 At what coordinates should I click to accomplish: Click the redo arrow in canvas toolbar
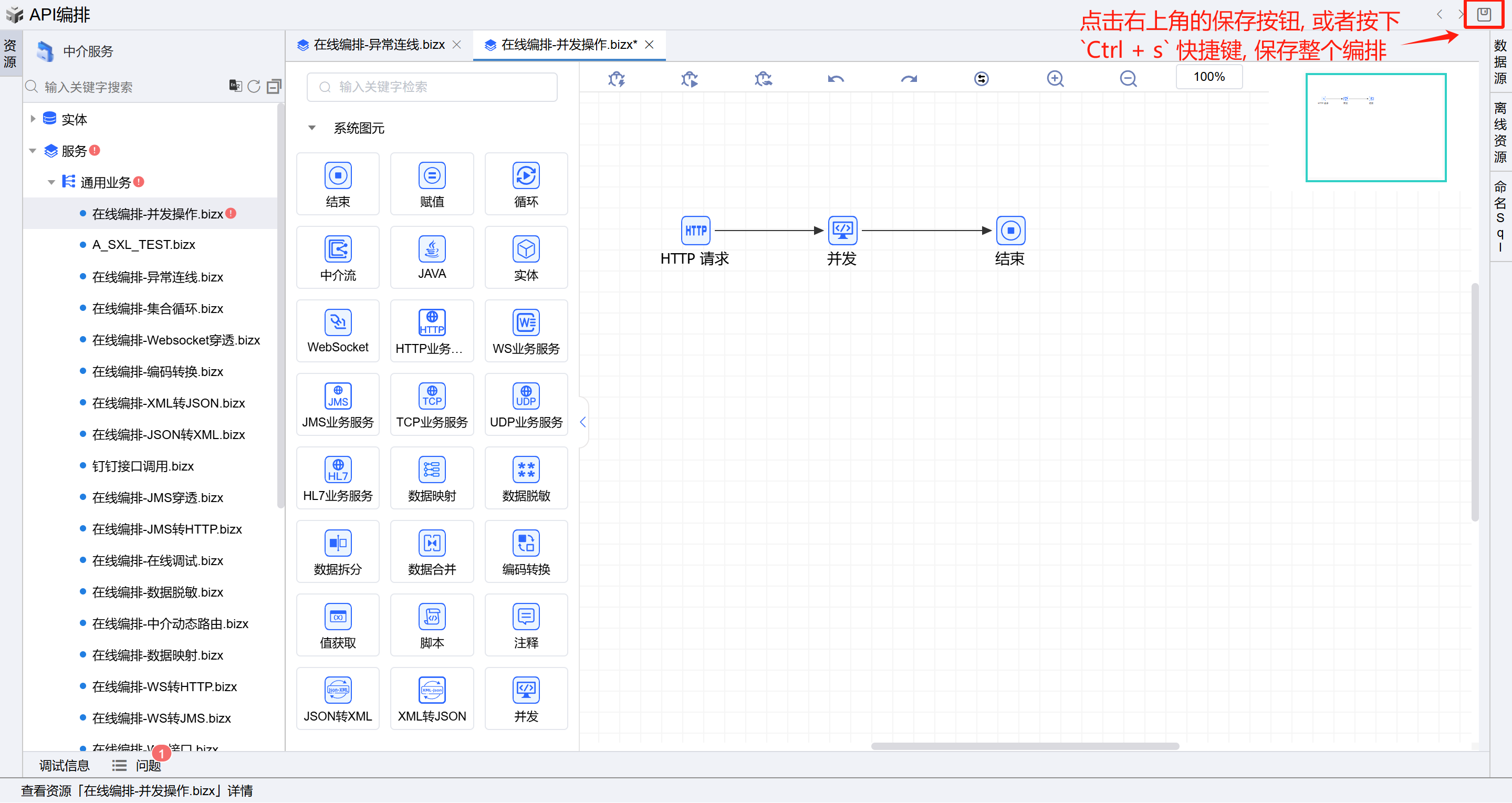(908, 79)
